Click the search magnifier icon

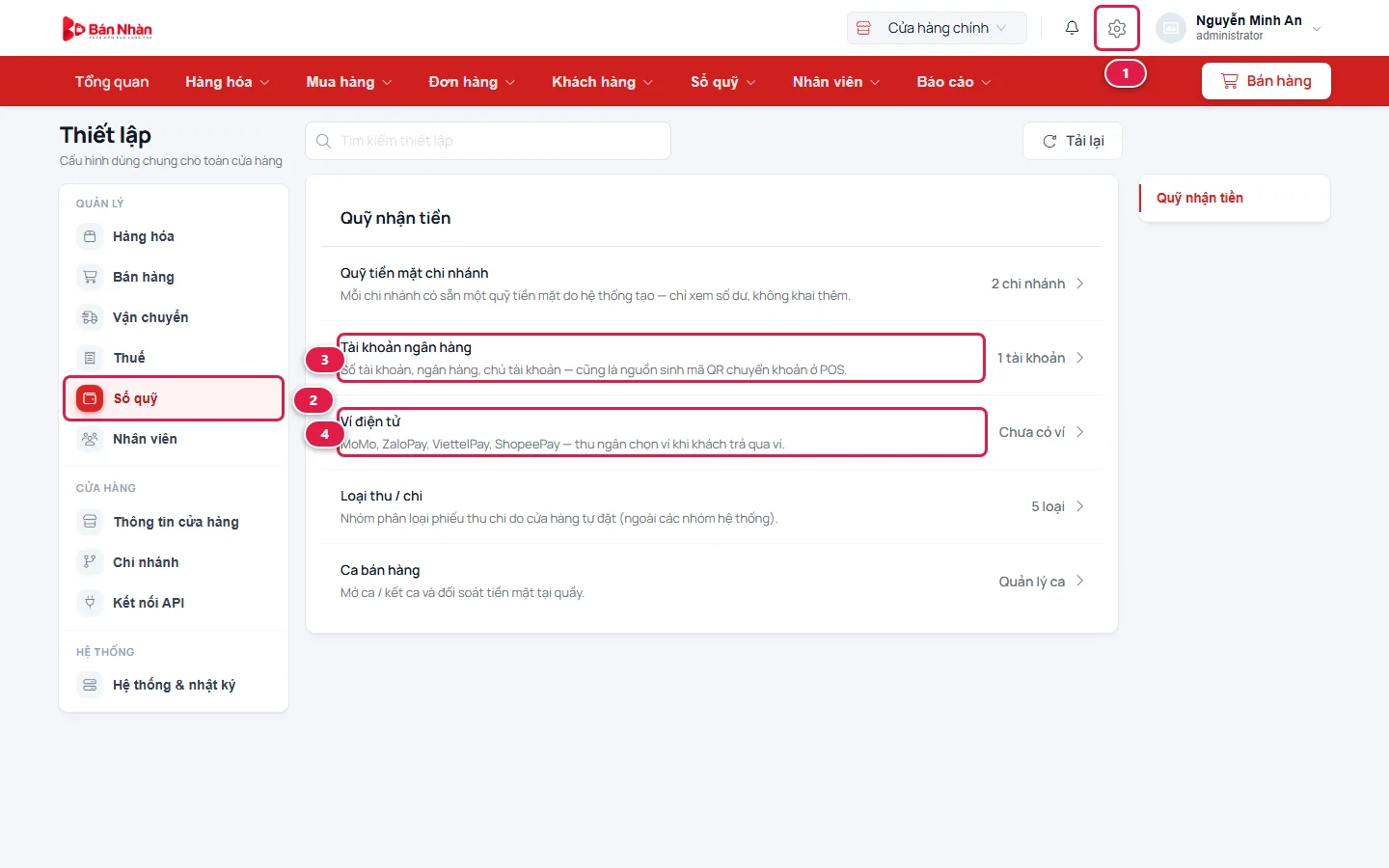point(324,141)
